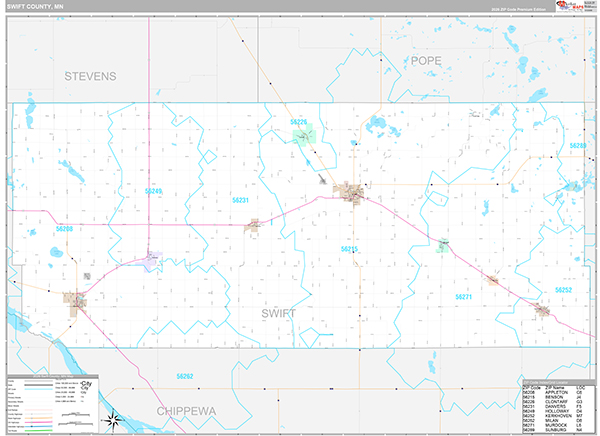Click the Benson city area at county center

(x=349, y=193)
